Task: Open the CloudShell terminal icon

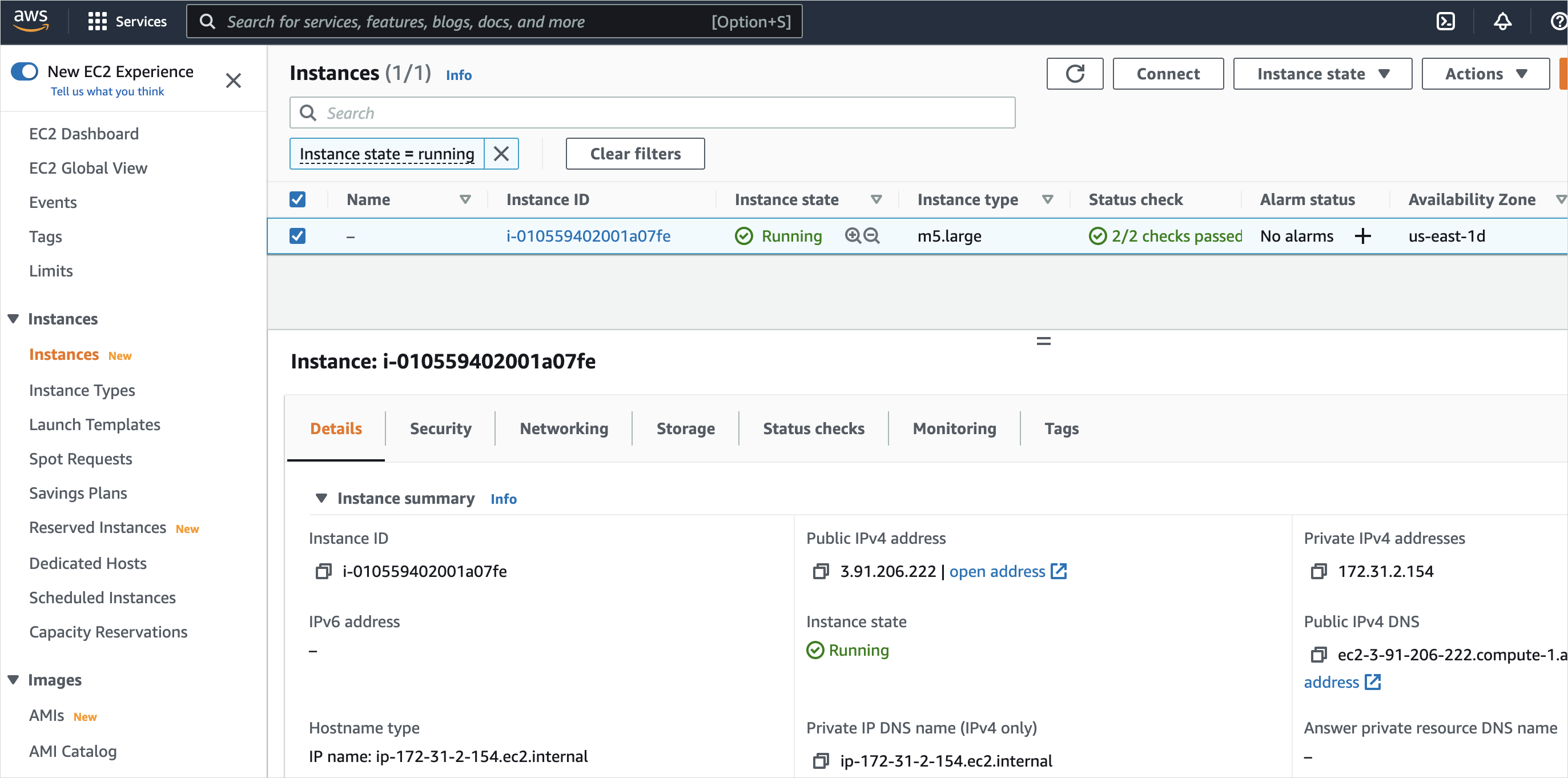Action: [x=1445, y=22]
